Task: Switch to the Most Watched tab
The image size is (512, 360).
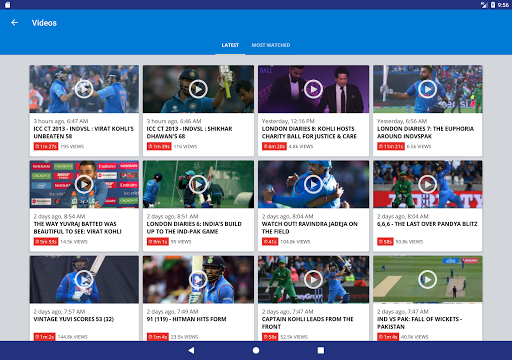Action: 271,45
